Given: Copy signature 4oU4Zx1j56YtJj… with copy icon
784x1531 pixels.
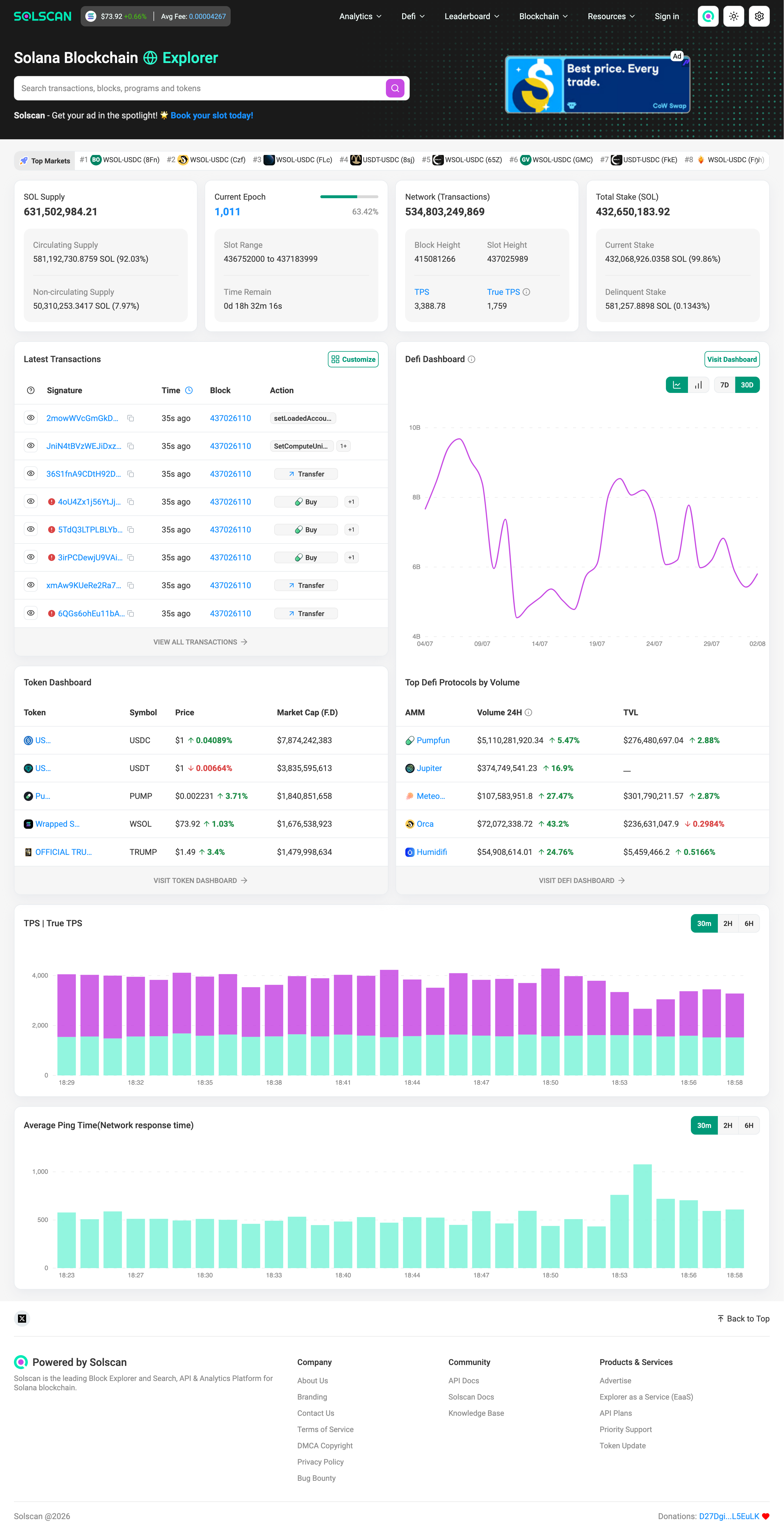Looking at the screenshot, I should [x=131, y=502].
